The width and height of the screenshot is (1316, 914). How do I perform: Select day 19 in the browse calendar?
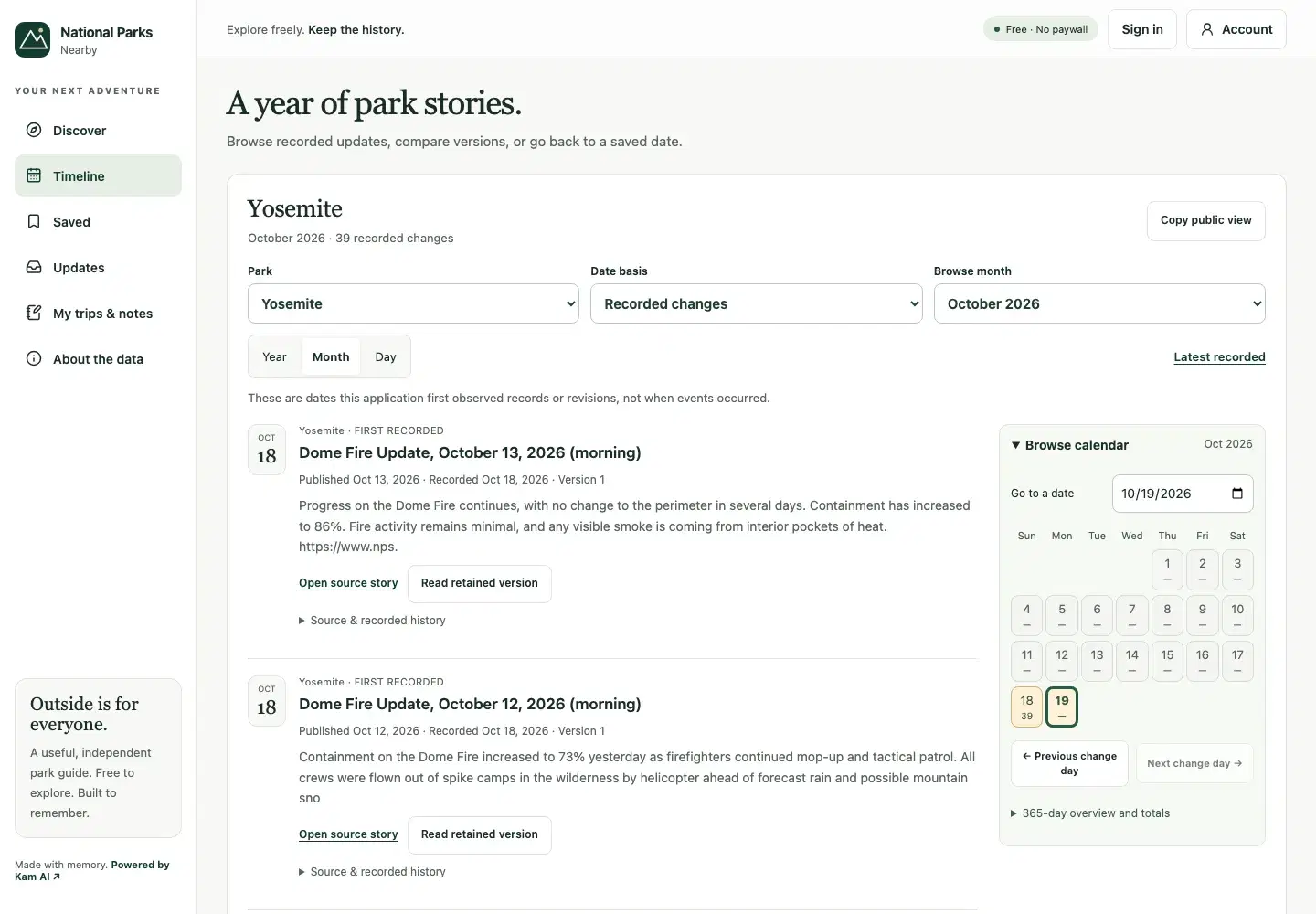coord(1062,707)
